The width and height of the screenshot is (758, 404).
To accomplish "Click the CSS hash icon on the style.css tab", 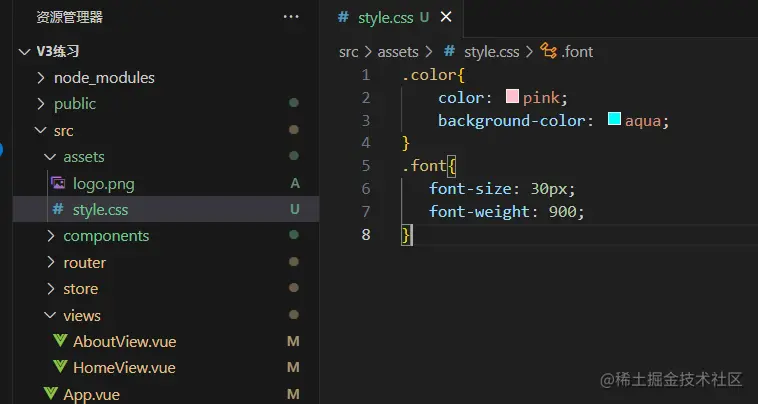I will coord(343,17).
